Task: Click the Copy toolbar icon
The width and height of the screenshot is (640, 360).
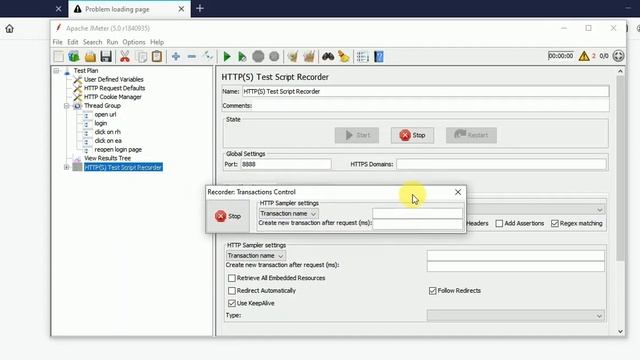Action: coord(141,56)
